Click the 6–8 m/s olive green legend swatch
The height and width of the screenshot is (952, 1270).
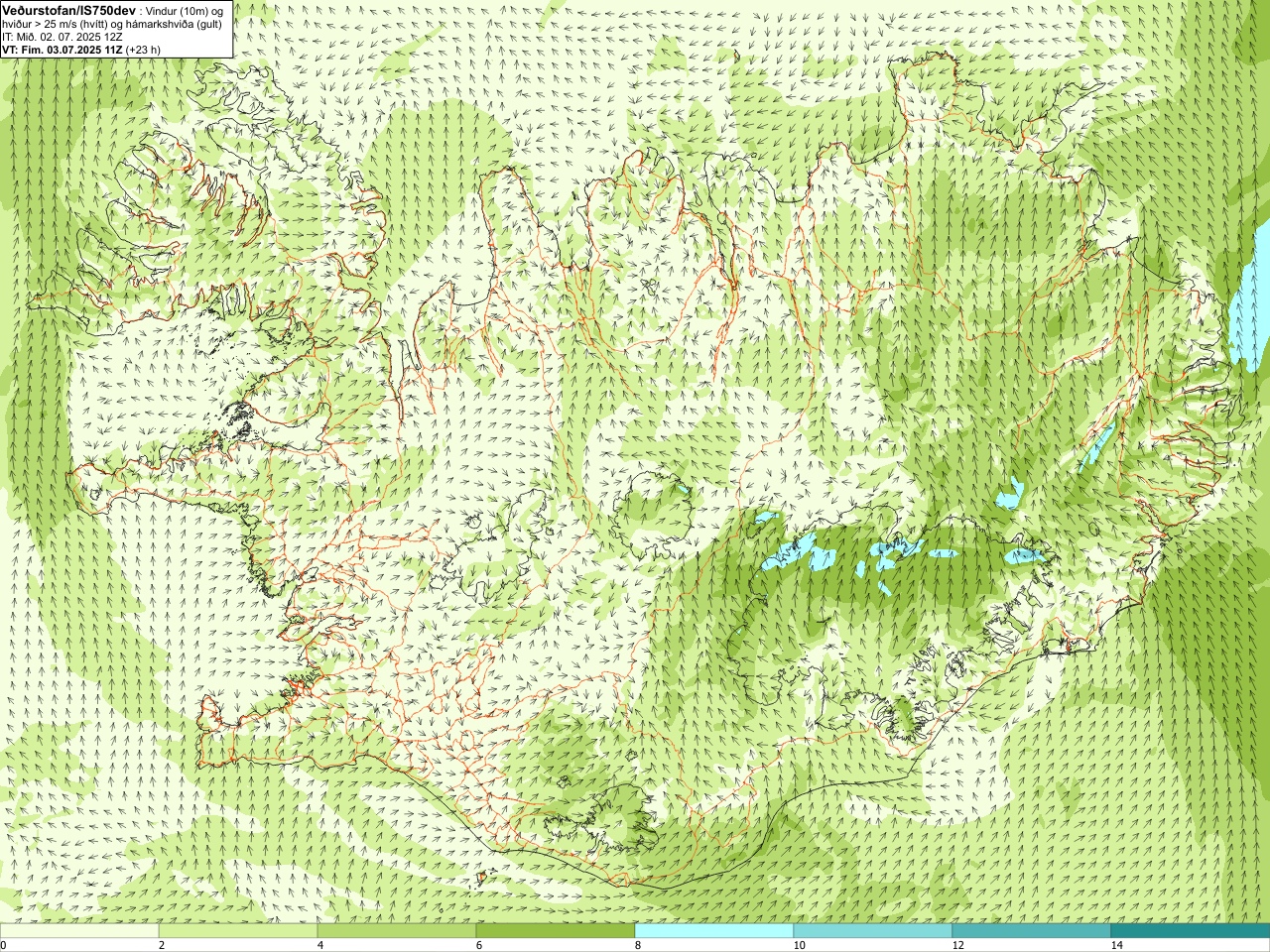pyautogui.click(x=556, y=931)
